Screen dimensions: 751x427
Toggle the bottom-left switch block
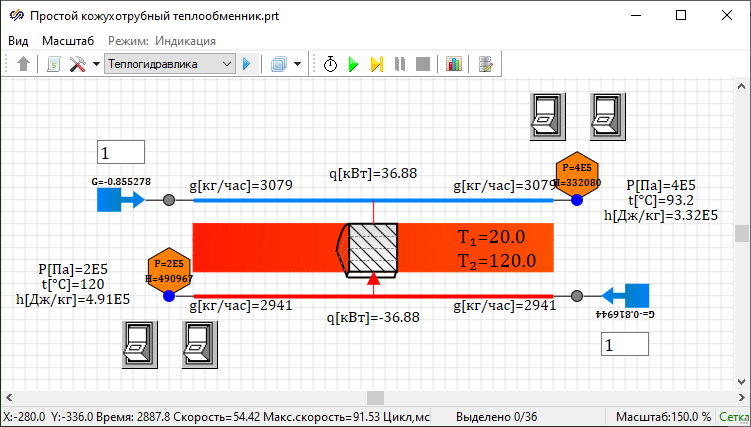point(140,344)
